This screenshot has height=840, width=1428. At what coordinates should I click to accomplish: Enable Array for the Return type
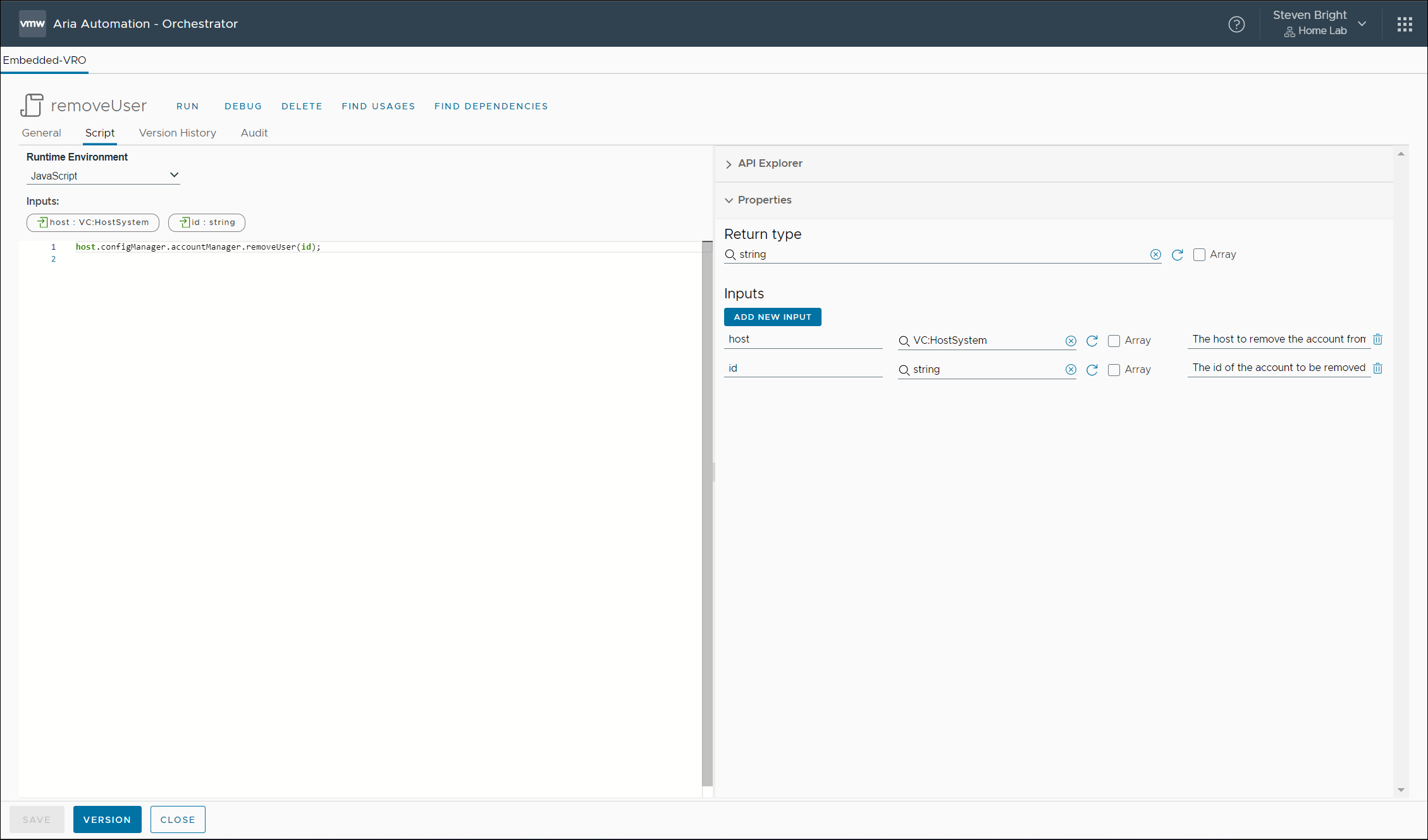1199,255
